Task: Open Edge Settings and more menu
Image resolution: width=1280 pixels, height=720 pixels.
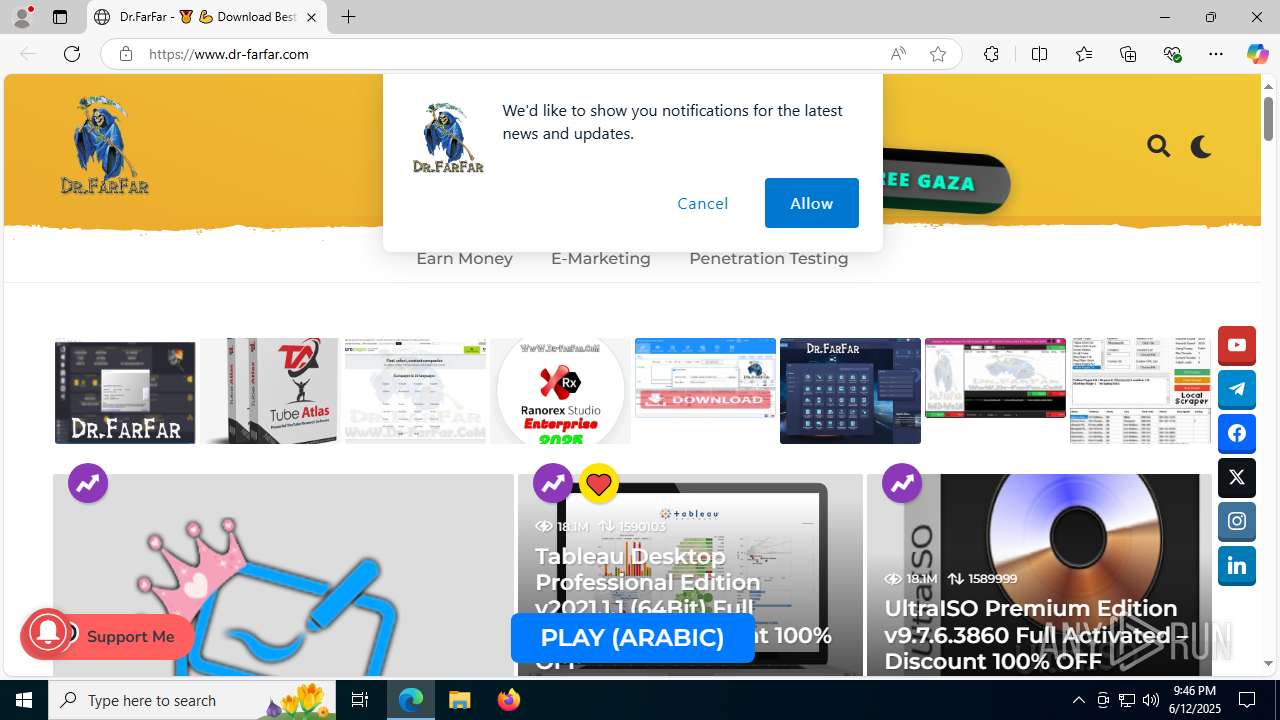Action: [x=1216, y=54]
